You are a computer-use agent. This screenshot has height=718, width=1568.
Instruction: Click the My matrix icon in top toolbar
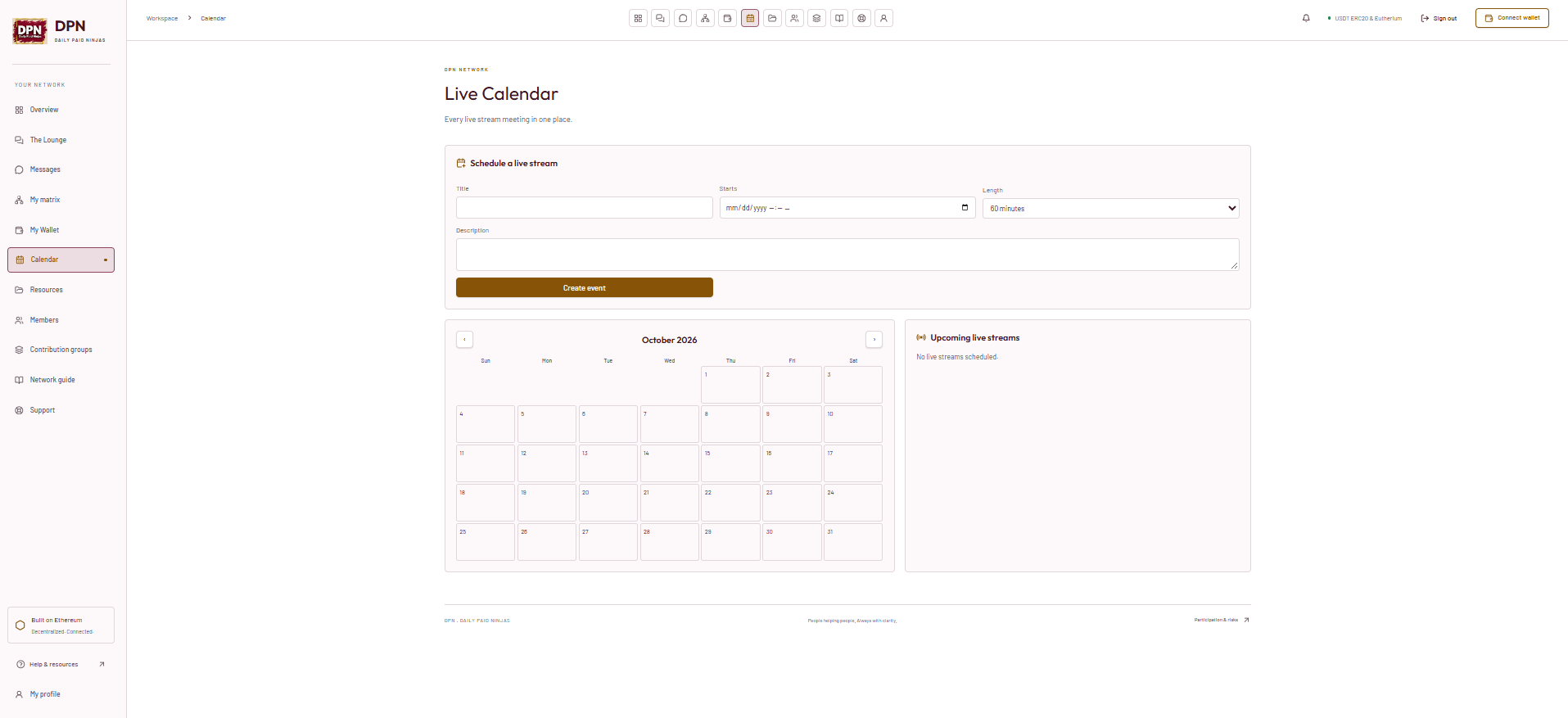[705, 18]
